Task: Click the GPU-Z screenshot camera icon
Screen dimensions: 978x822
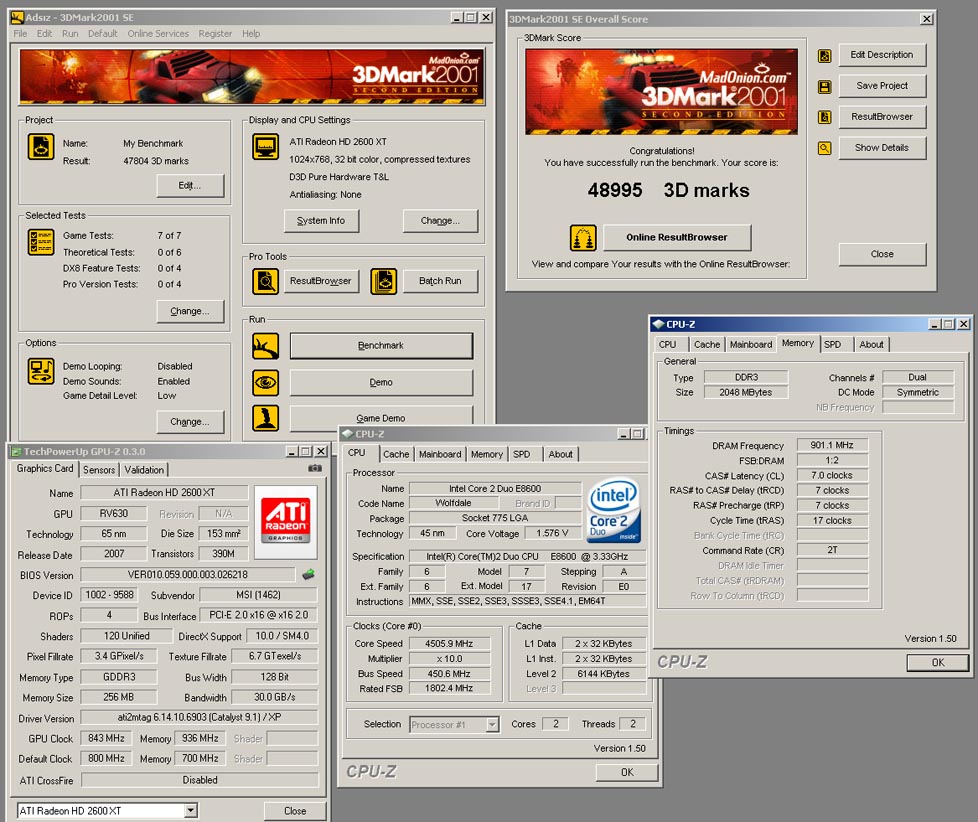Action: tap(315, 468)
